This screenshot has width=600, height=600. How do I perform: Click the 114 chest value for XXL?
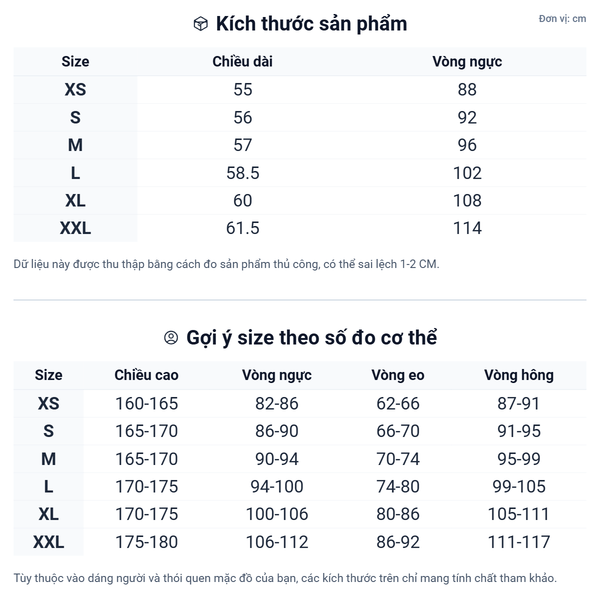[x=467, y=228]
